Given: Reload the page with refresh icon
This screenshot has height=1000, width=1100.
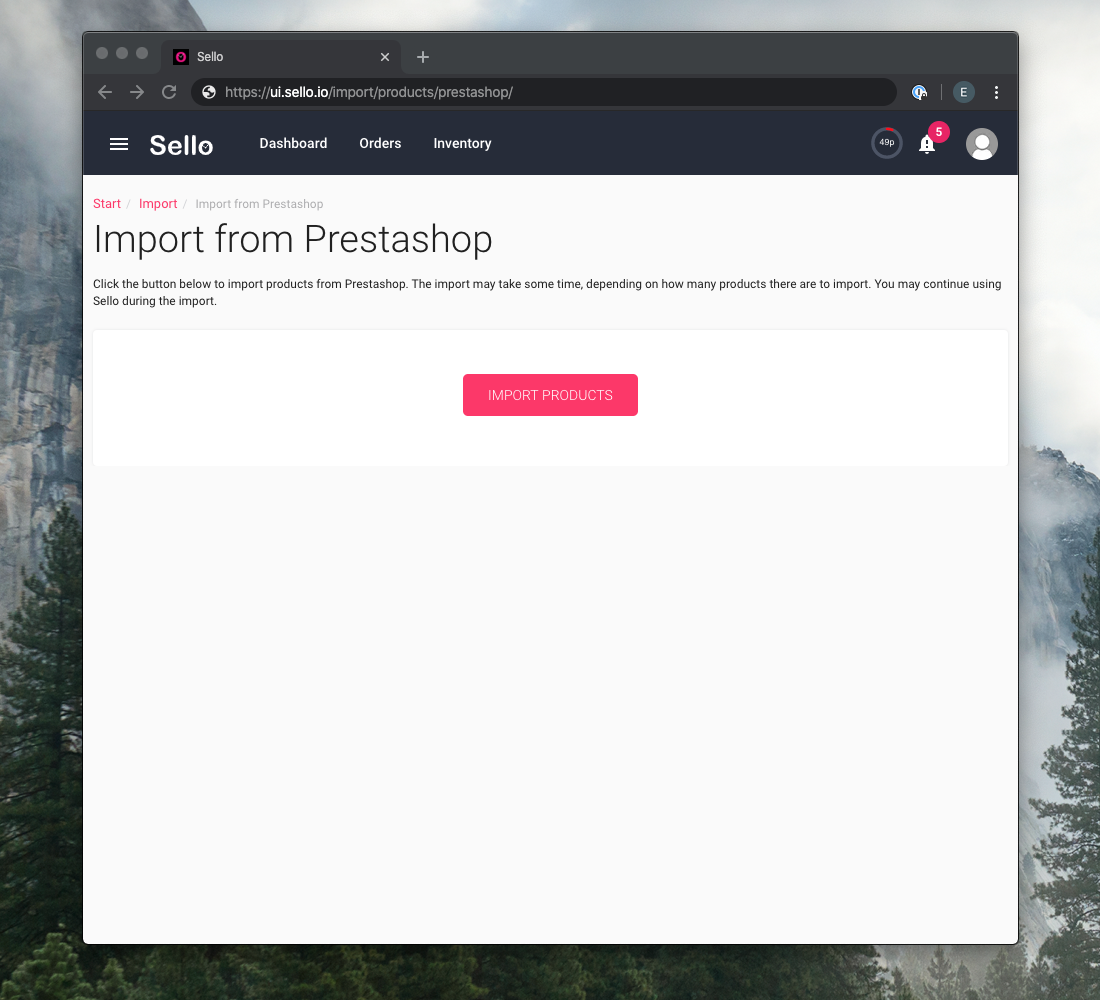Looking at the screenshot, I should pos(169,92).
